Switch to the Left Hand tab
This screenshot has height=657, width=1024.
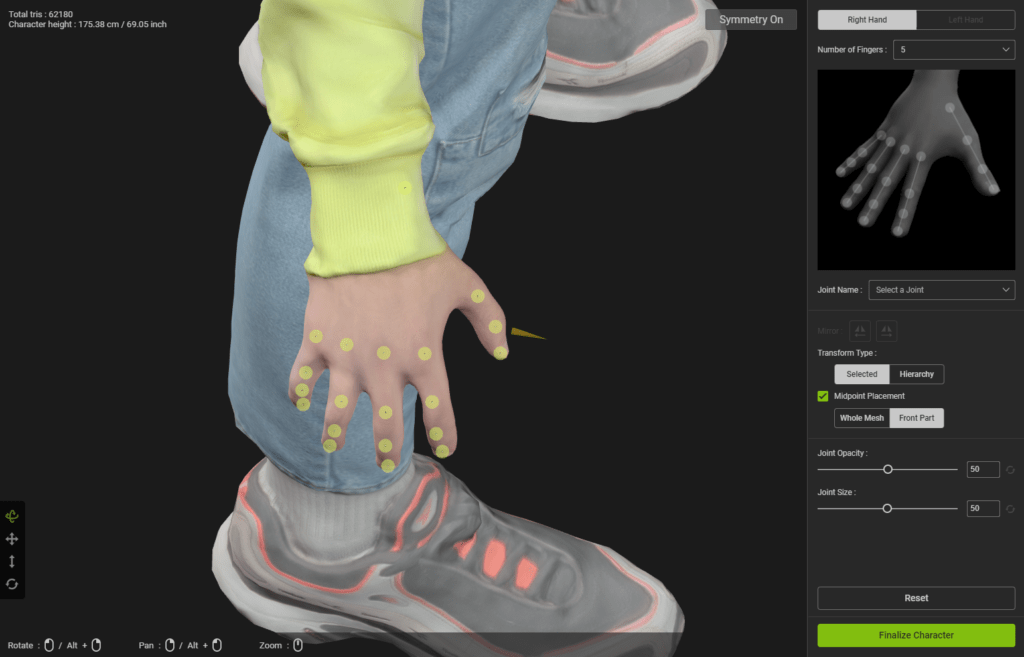click(965, 20)
